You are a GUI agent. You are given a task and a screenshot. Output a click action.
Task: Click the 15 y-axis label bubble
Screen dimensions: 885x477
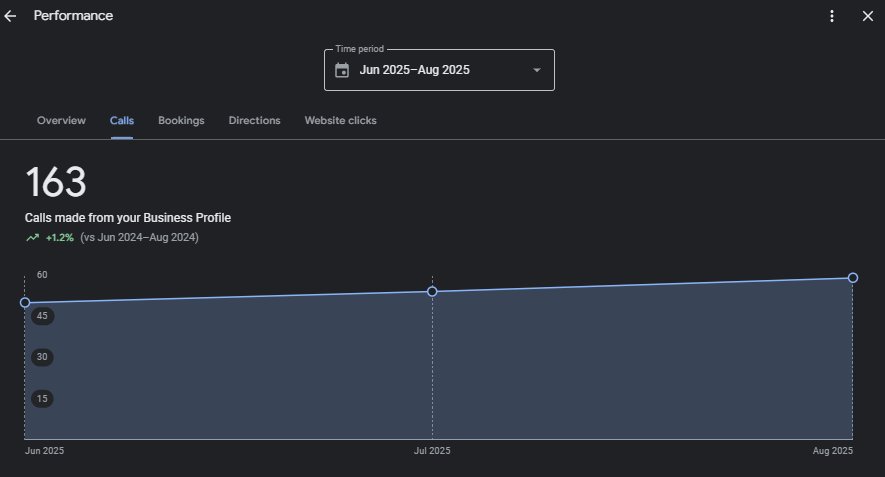[x=42, y=399]
